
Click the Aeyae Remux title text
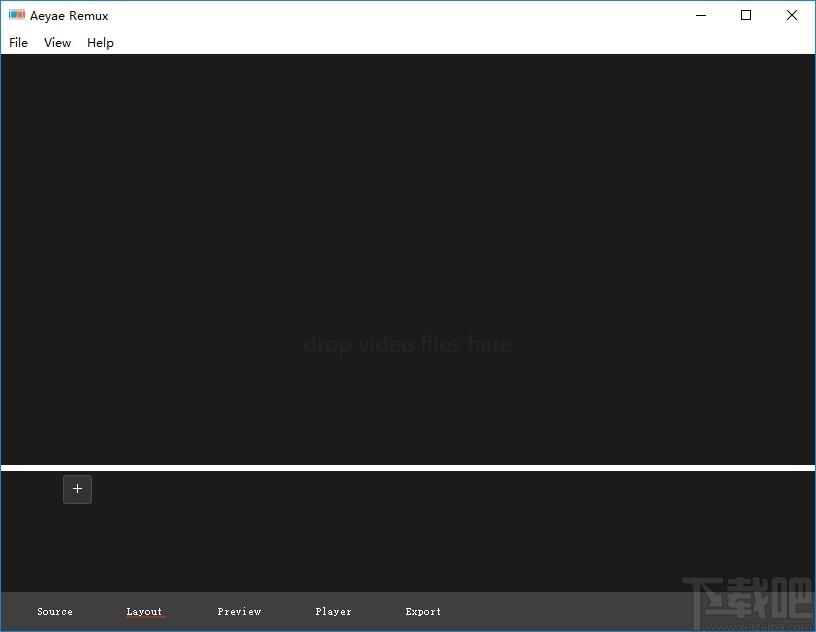tap(69, 16)
